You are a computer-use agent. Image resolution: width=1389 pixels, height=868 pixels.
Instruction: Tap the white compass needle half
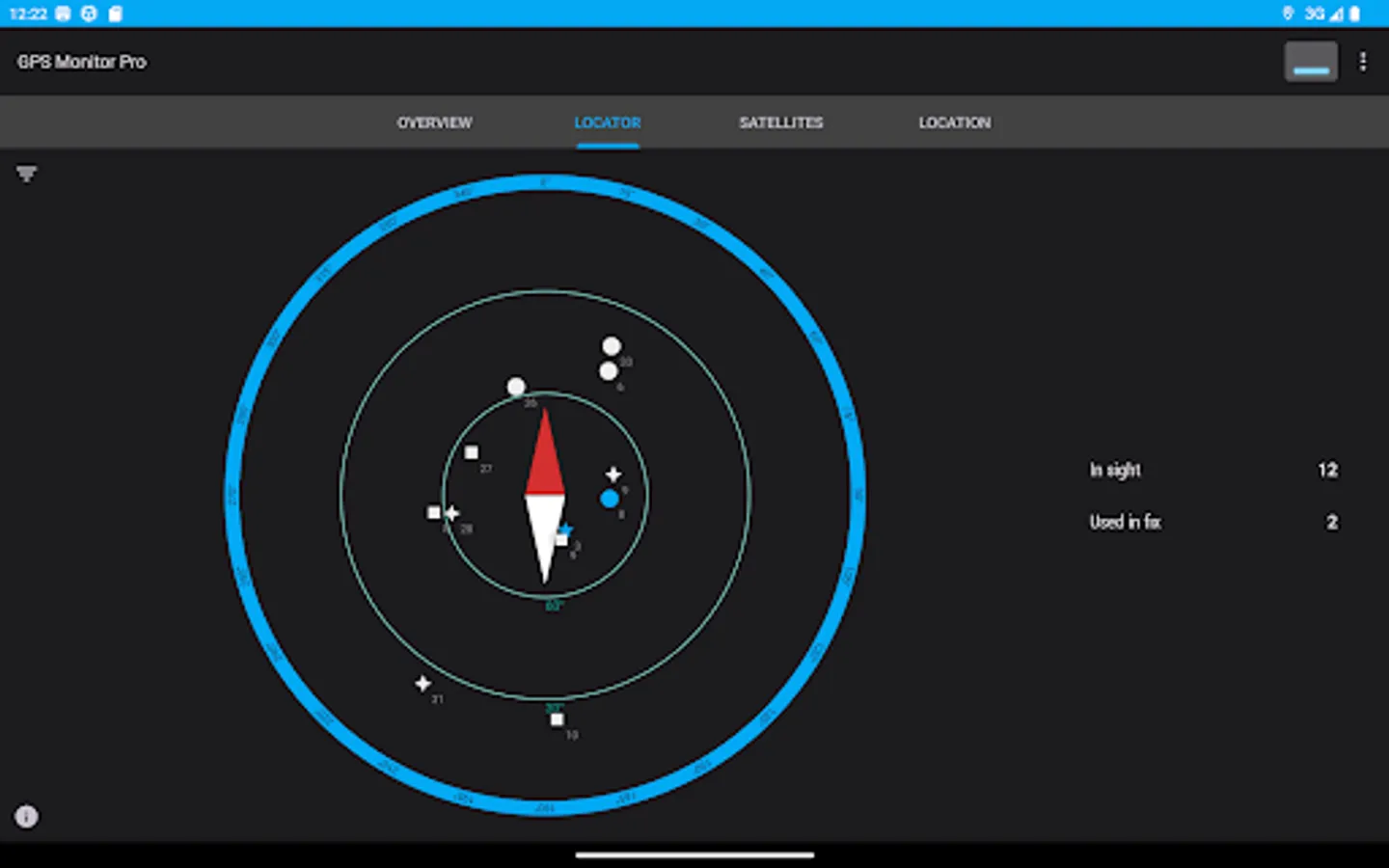coord(545,538)
